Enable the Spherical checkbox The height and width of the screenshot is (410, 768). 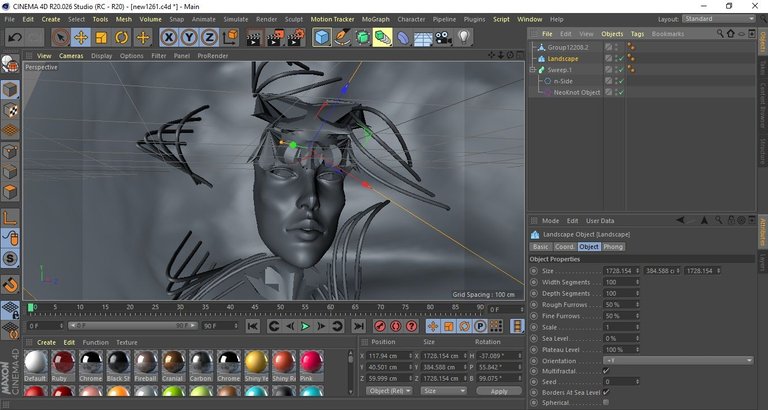click(606, 403)
